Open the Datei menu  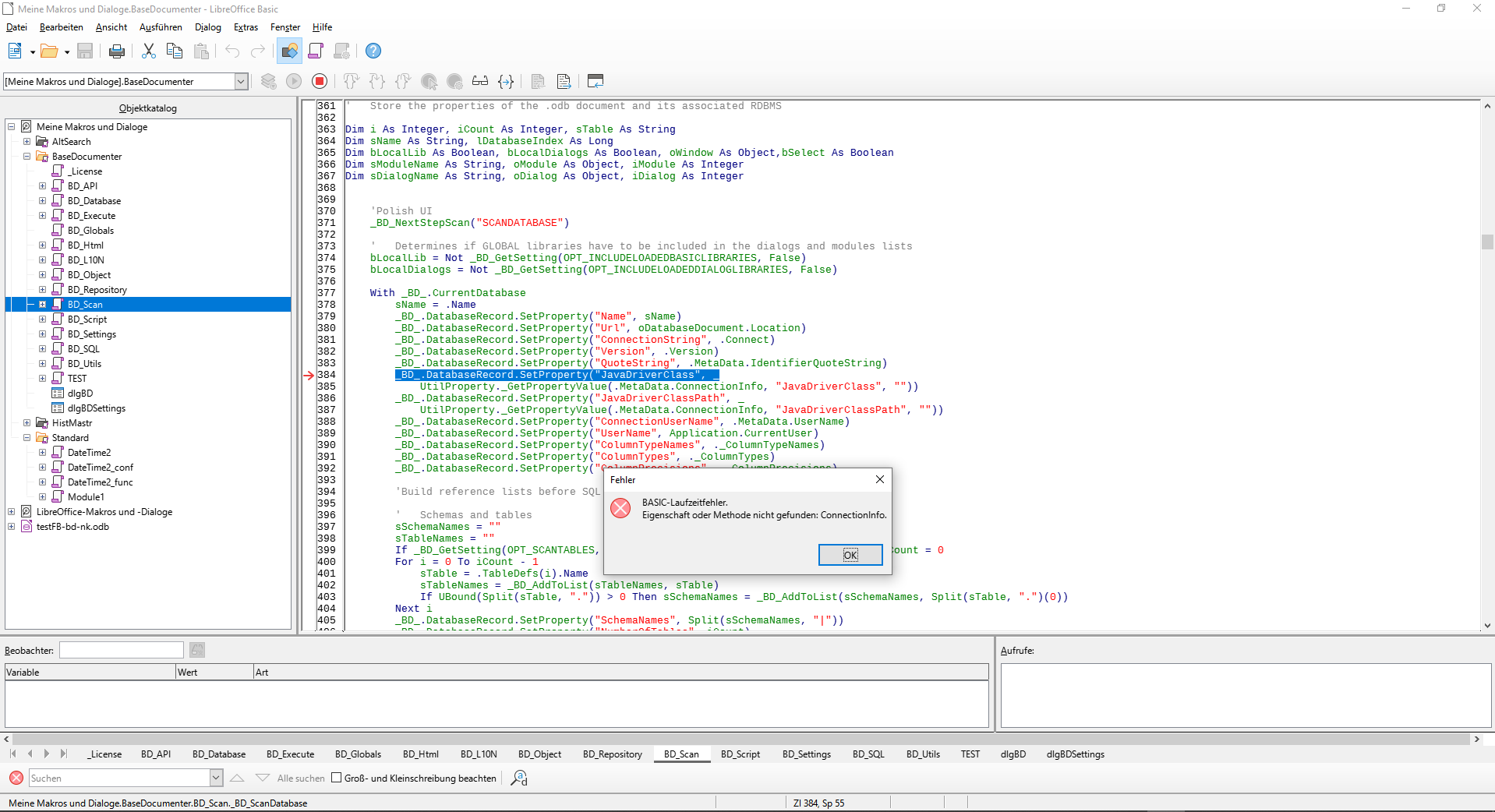16,27
